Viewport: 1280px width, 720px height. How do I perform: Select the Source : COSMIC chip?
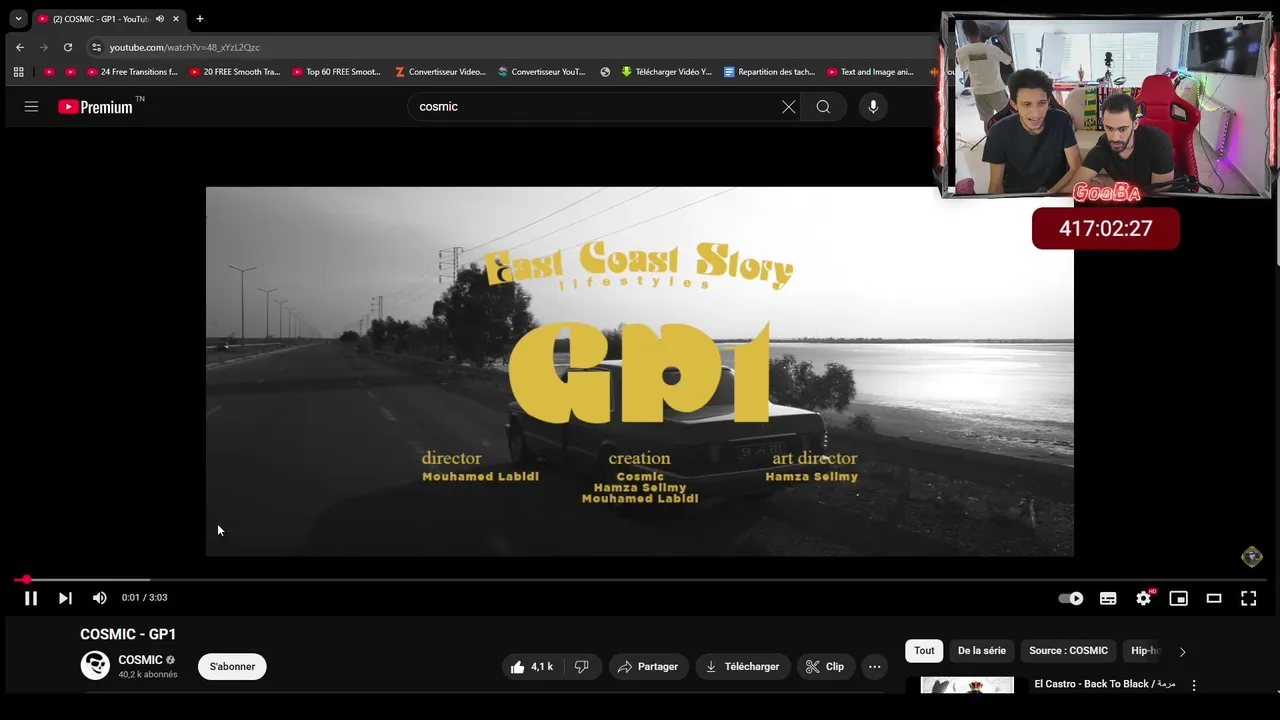1068,651
